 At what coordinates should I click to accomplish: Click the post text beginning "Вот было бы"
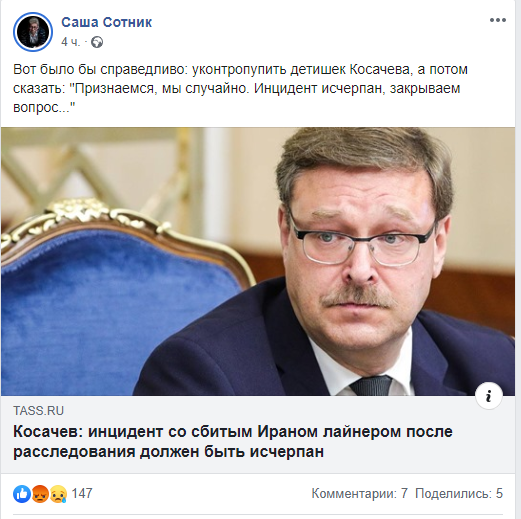coord(240,88)
